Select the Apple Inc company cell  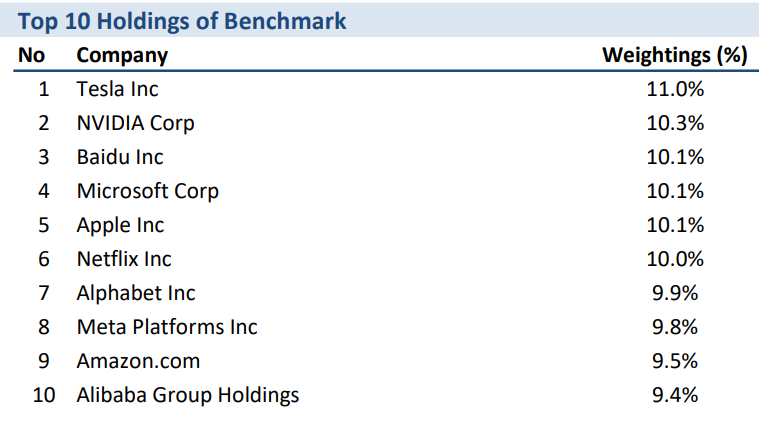click(121, 226)
